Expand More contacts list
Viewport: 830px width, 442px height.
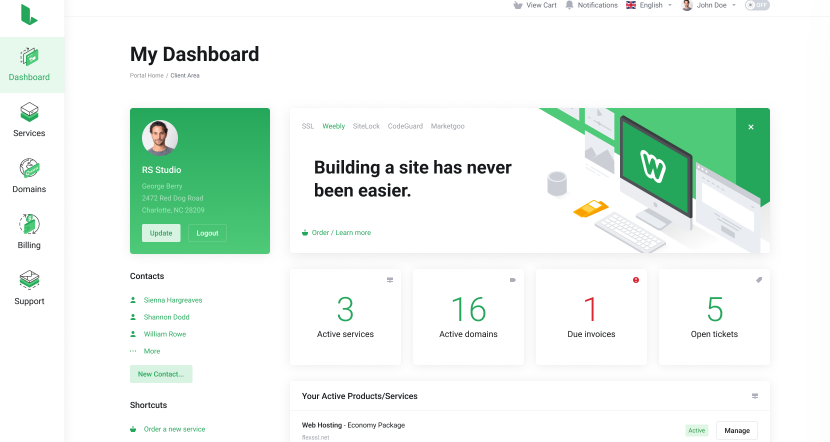tap(151, 351)
